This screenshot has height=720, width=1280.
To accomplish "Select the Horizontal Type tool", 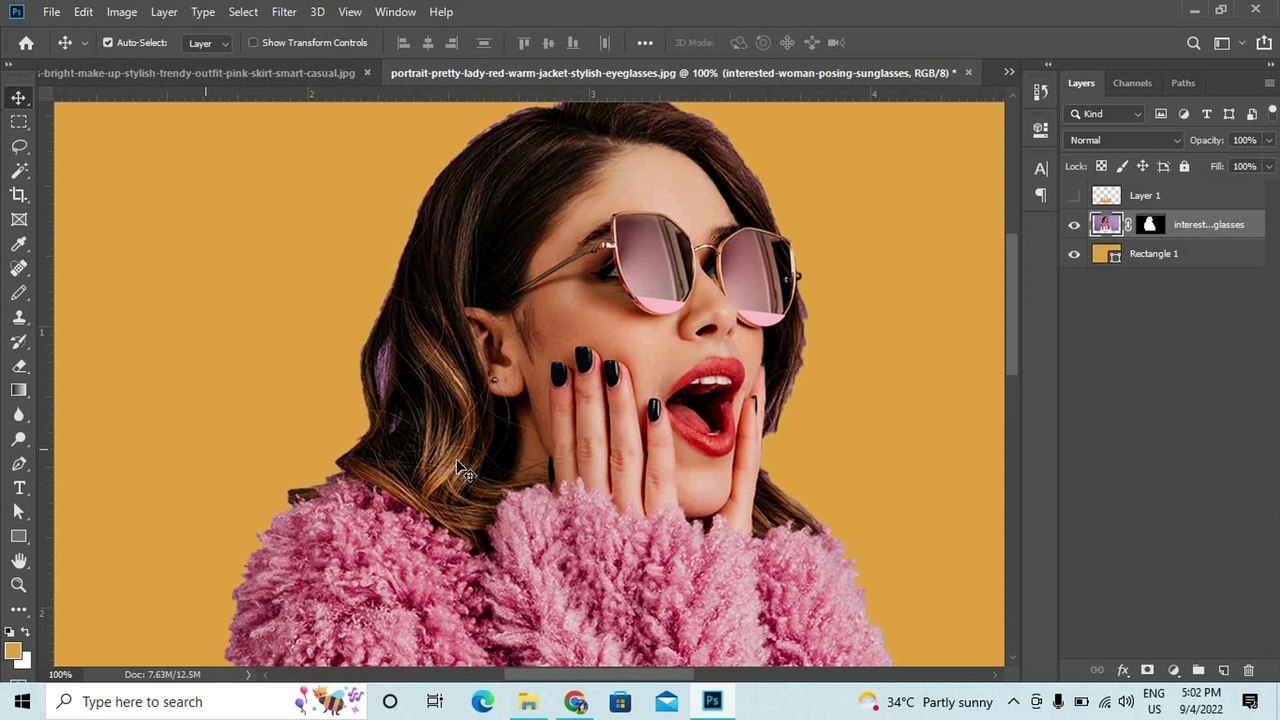I will [19, 488].
